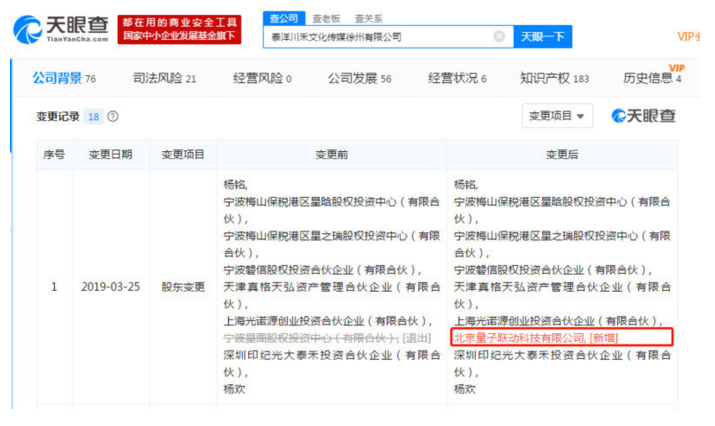Open the 知识产权 section tab
The image size is (715, 426).
(554, 78)
